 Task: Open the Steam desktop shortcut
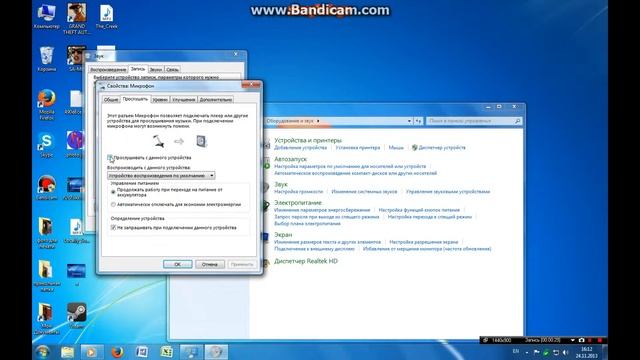pos(76,316)
